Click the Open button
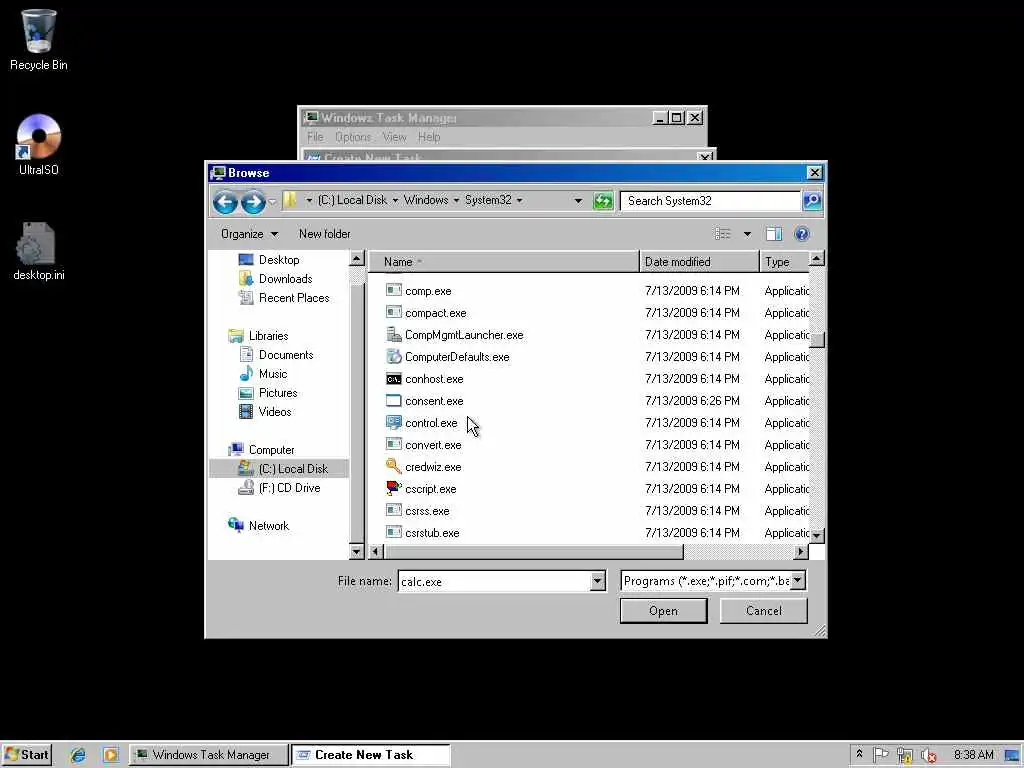The image size is (1024, 768). coord(664,611)
